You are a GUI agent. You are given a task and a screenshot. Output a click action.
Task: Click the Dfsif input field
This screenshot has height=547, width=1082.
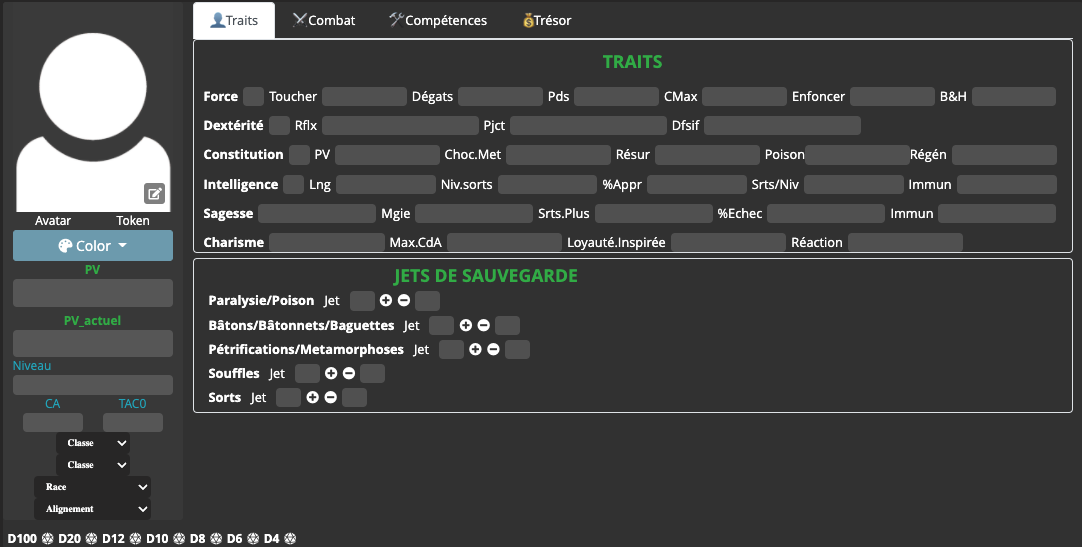pyautogui.click(x=783, y=126)
